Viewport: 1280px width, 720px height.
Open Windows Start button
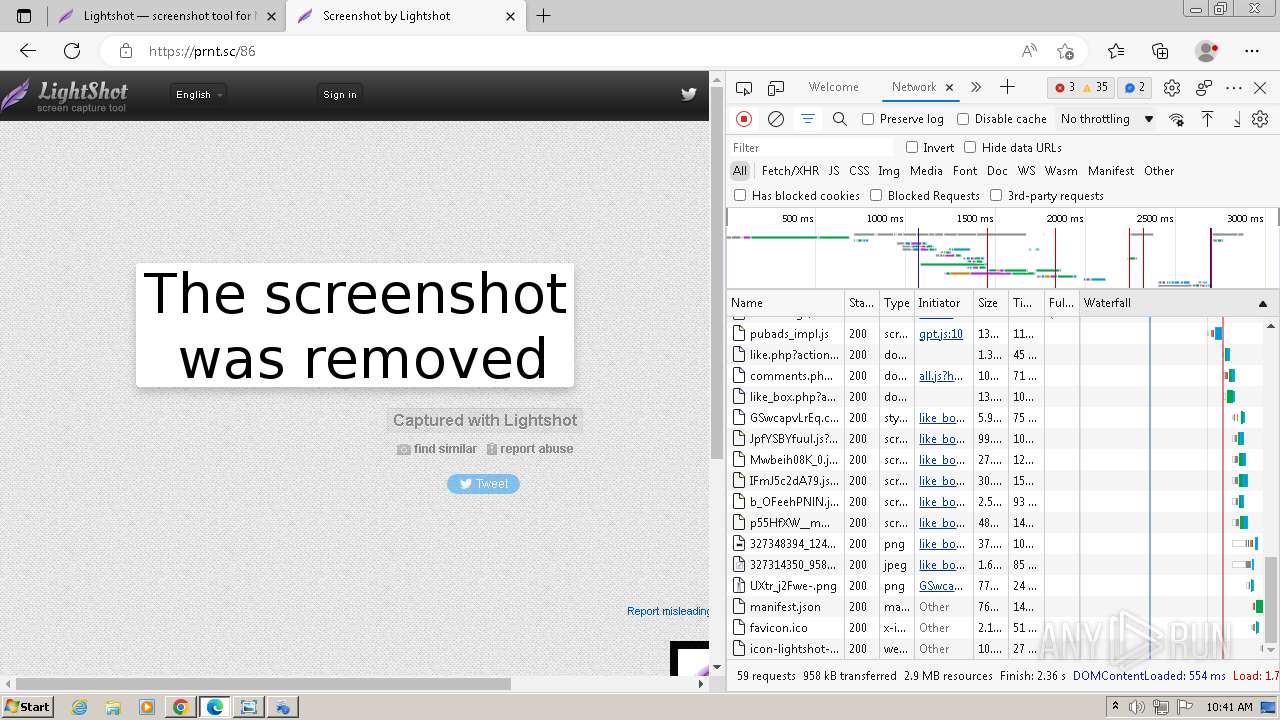(27, 706)
